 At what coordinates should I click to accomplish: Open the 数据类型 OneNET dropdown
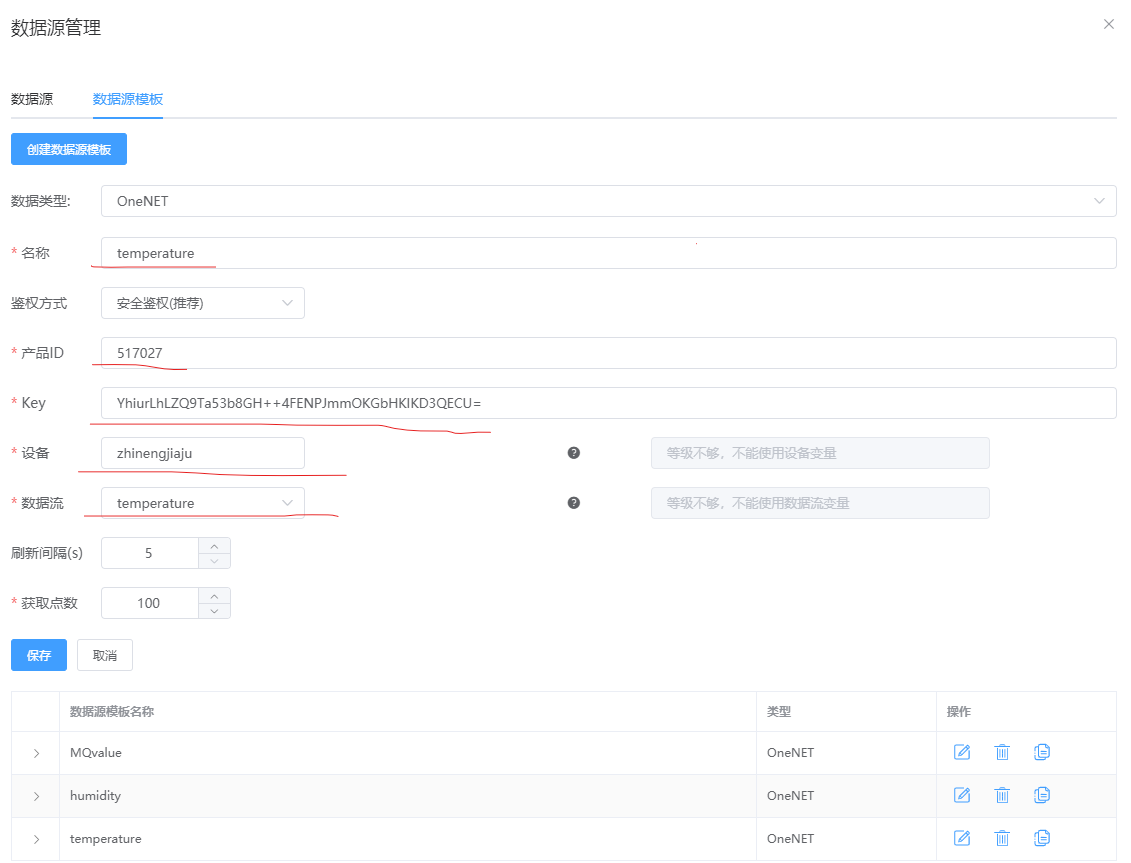coord(608,201)
